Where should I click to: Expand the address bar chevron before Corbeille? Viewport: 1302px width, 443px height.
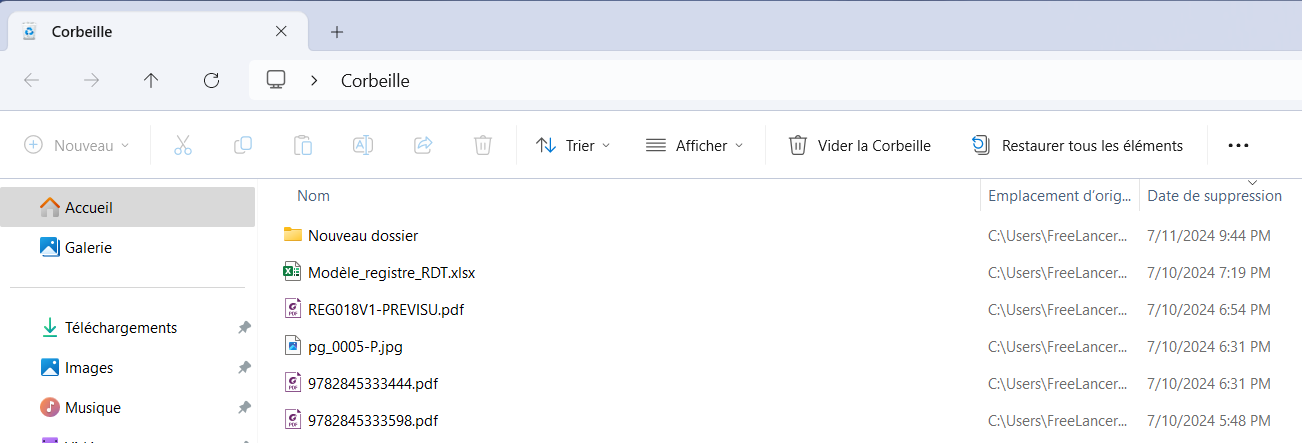(x=314, y=80)
